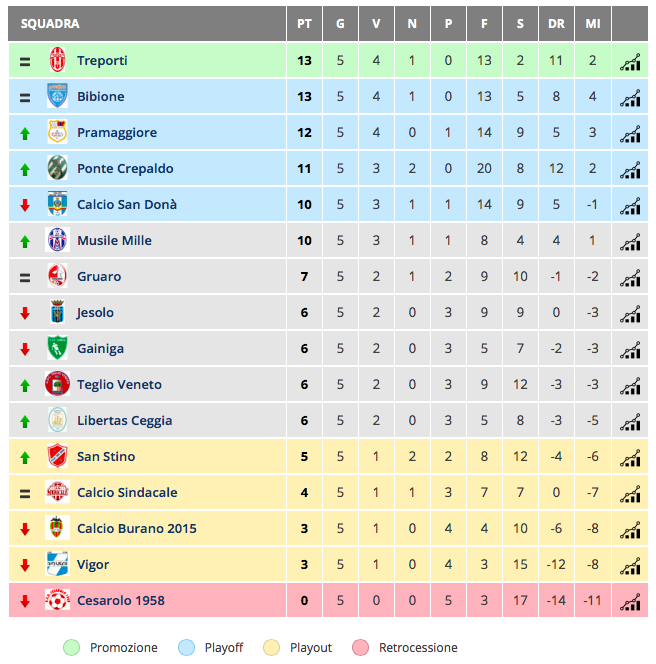Click the pink Retrocessione legend swatch

(x=360, y=647)
